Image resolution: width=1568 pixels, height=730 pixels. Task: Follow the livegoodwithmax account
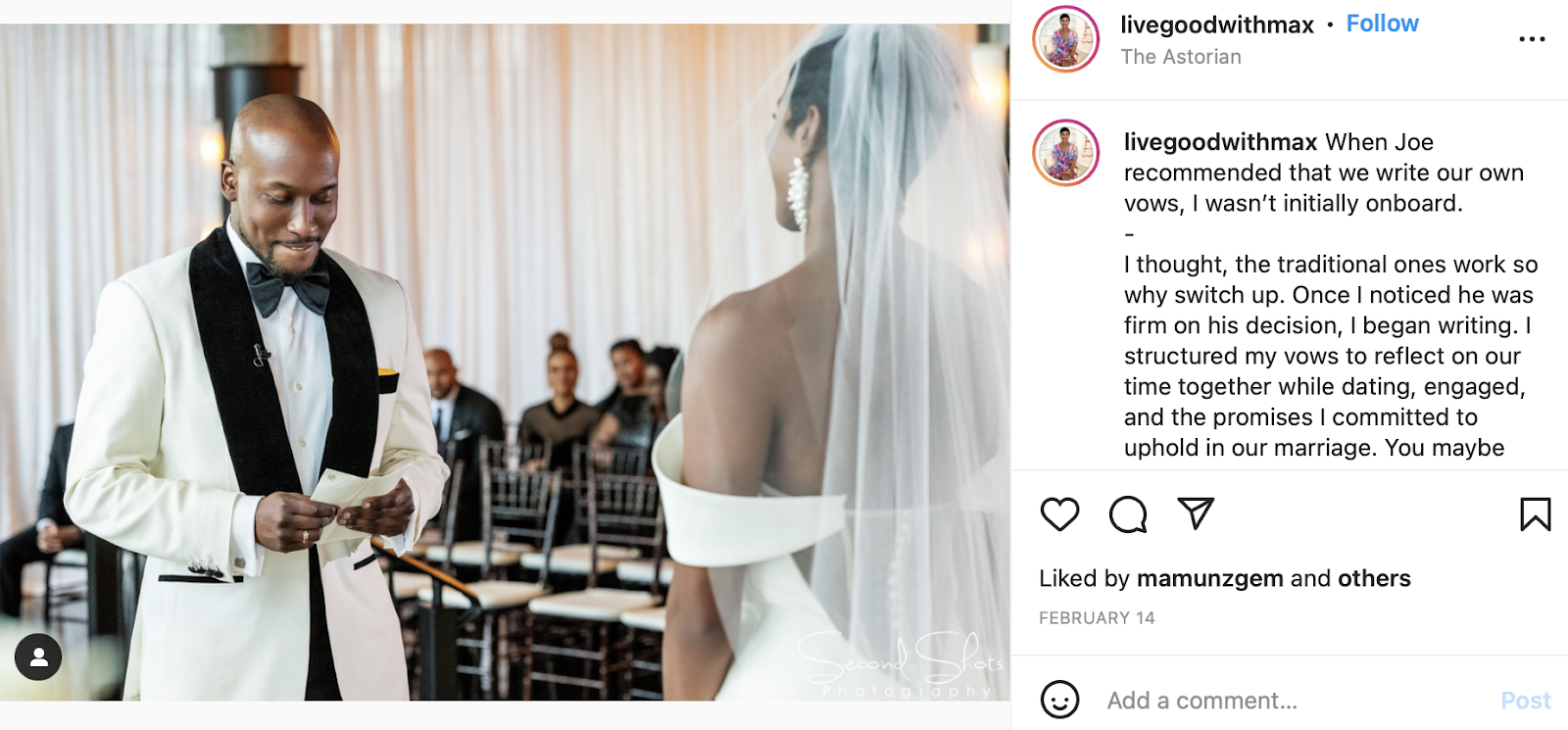1382,24
